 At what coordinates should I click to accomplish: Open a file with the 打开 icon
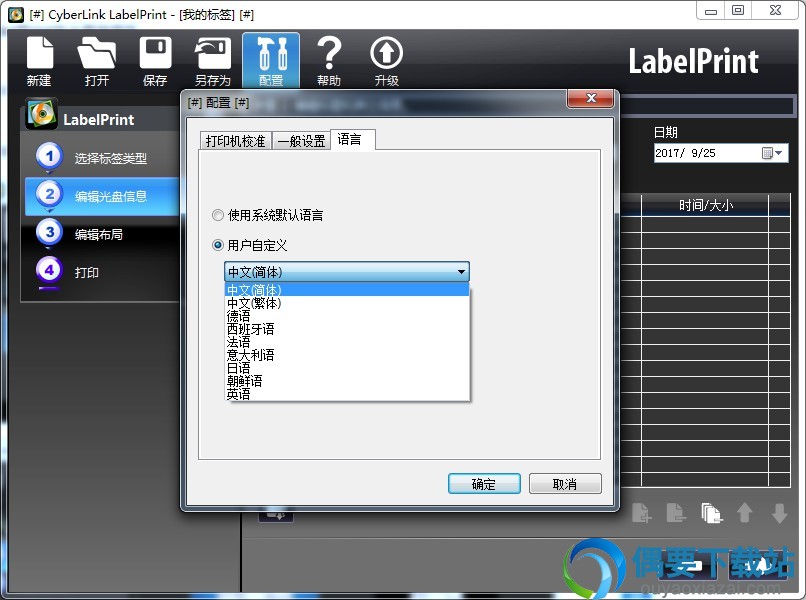(x=97, y=61)
